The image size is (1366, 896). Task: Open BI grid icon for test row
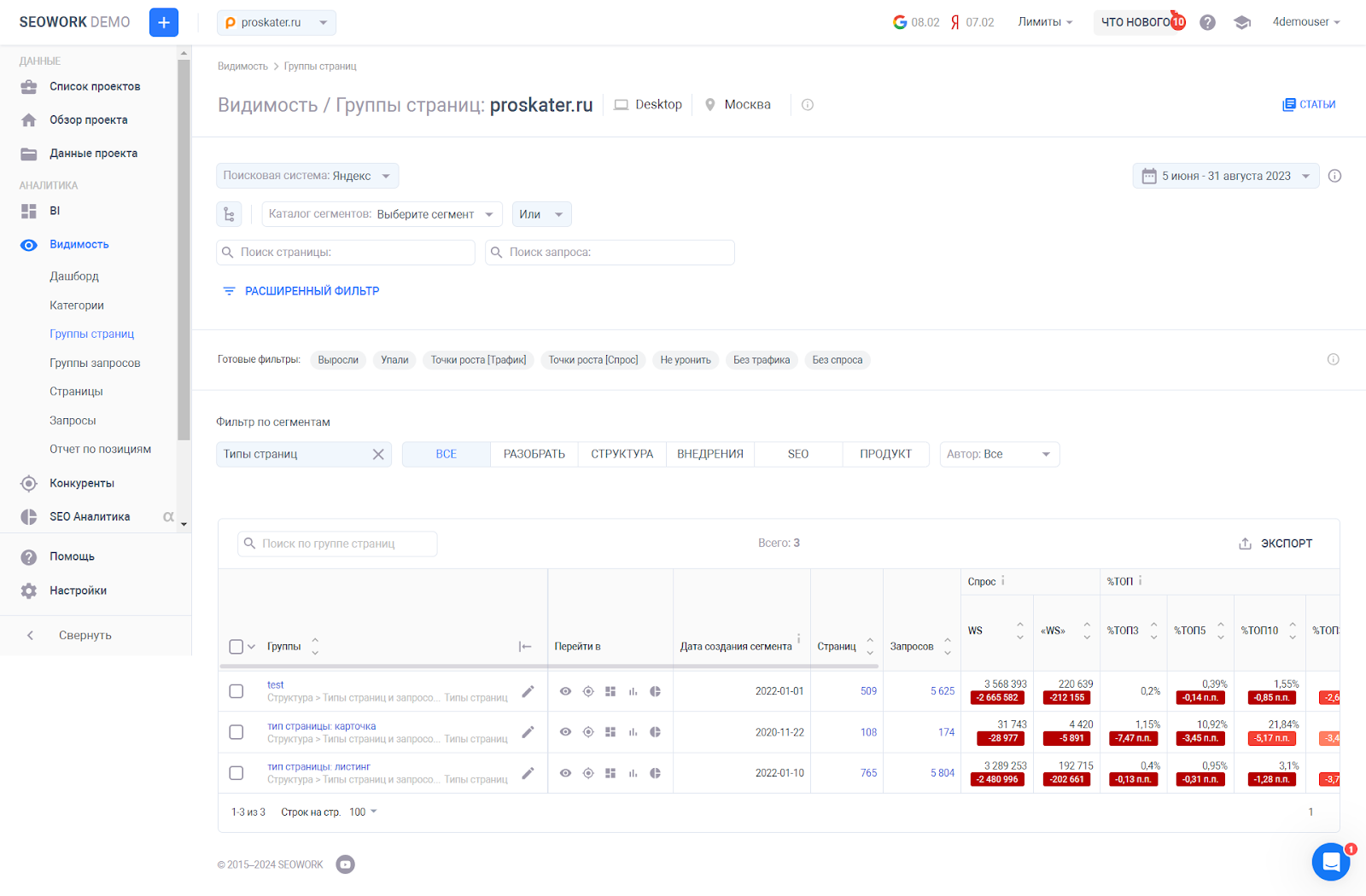(x=610, y=691)
